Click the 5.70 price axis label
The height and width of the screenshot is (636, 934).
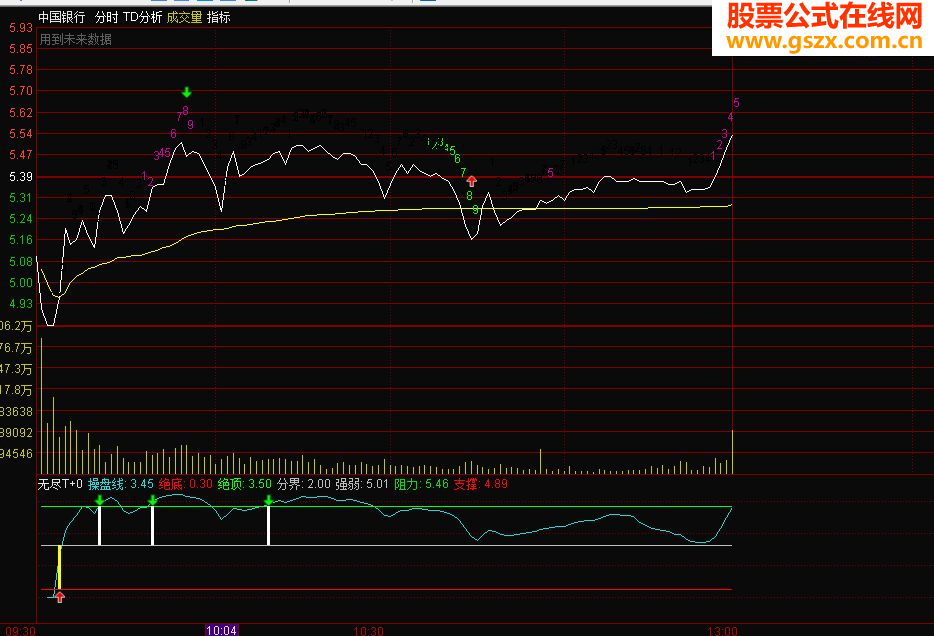pos(21,91)
